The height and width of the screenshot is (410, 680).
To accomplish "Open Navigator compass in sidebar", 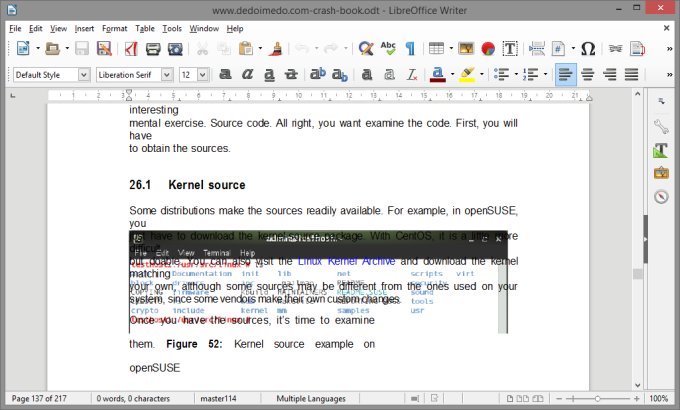I will [x=661, y=196].
